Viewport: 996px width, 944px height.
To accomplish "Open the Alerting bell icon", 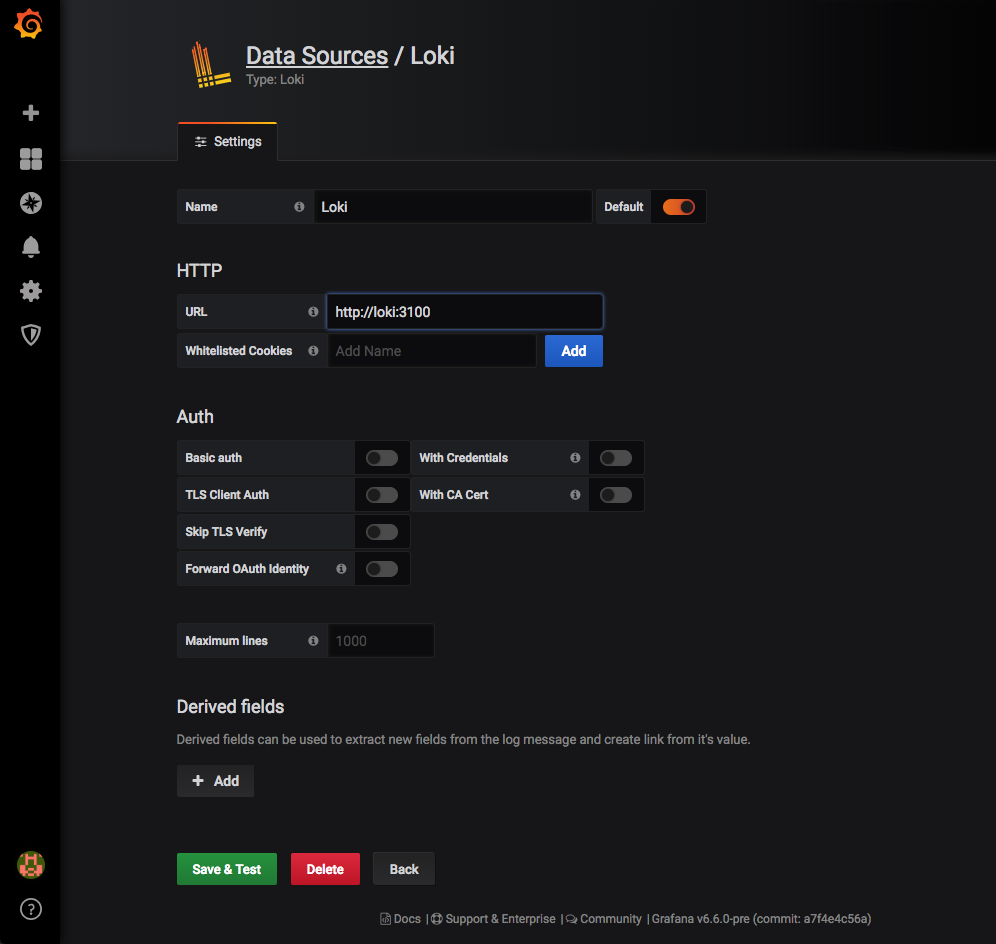I will [30, 246].
